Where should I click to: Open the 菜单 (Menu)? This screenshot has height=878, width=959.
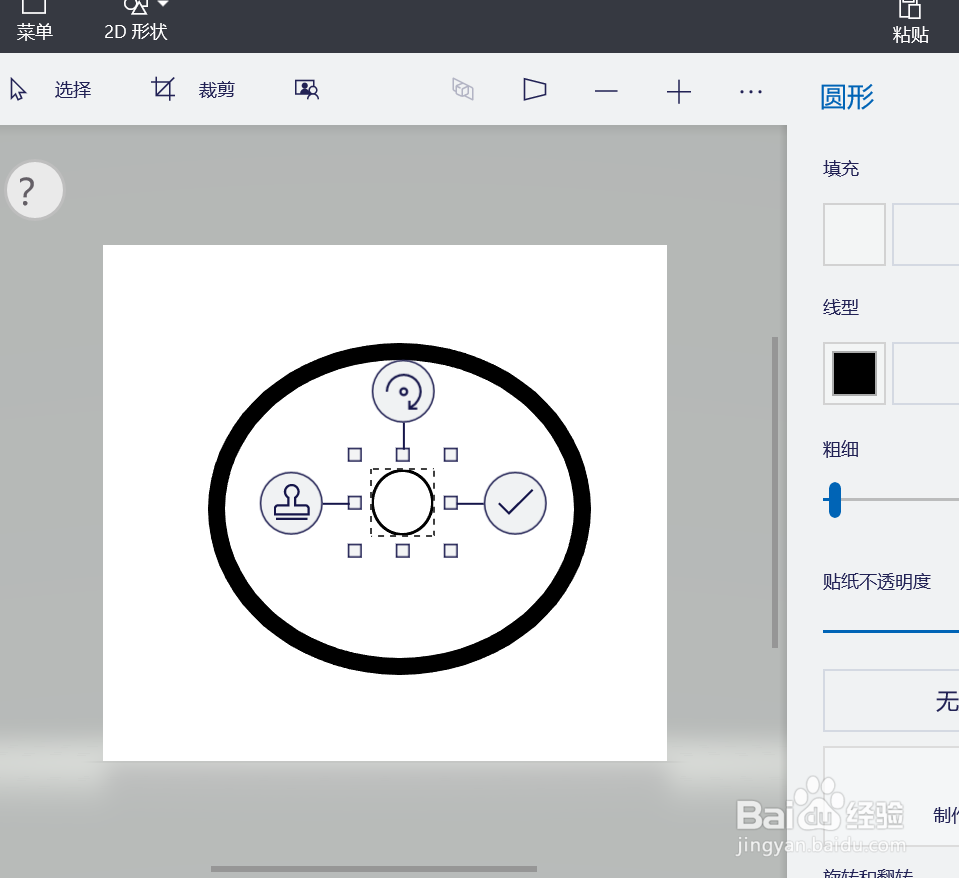[x=33, y=20]
